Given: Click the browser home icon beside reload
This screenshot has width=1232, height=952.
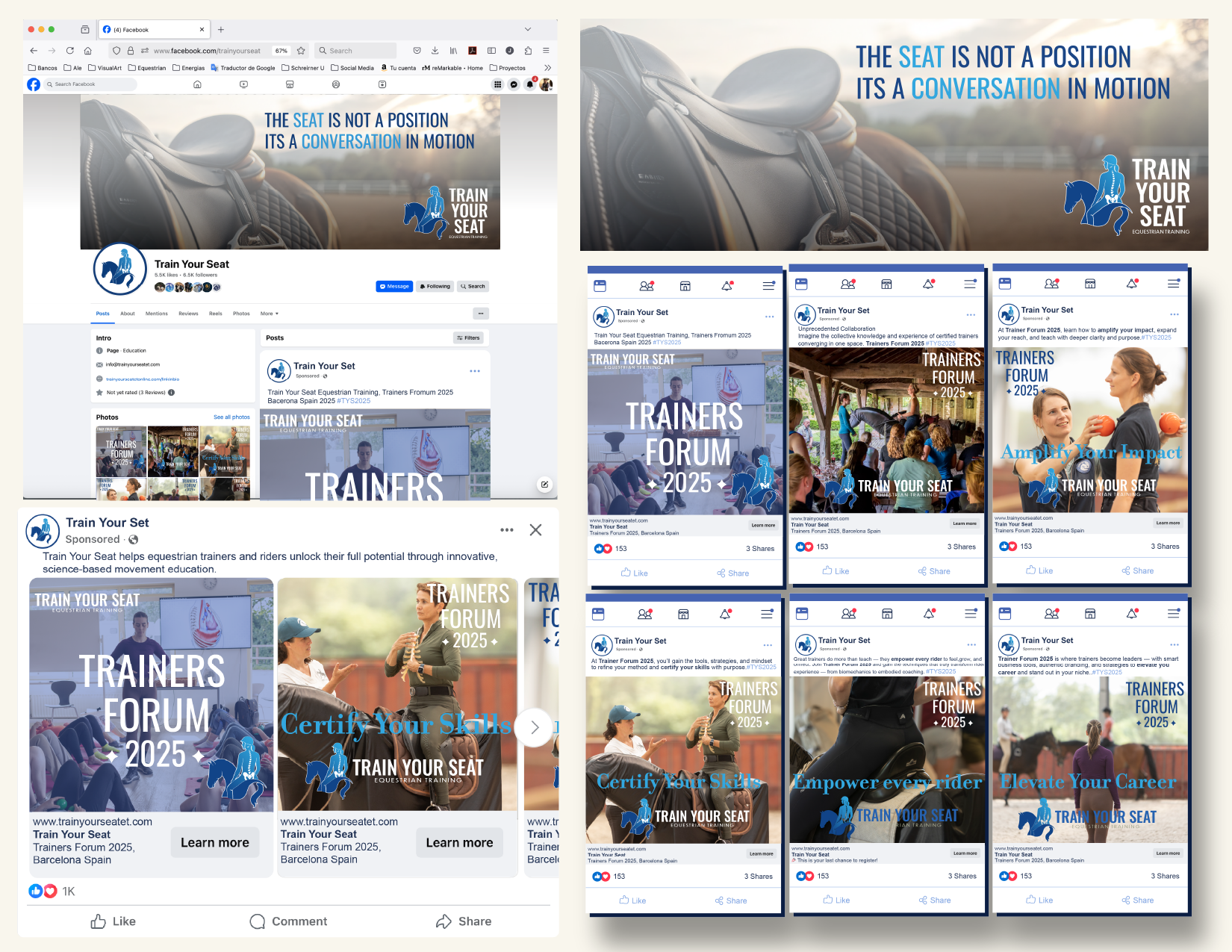Looking at the screenshot, I should point(87,51).
